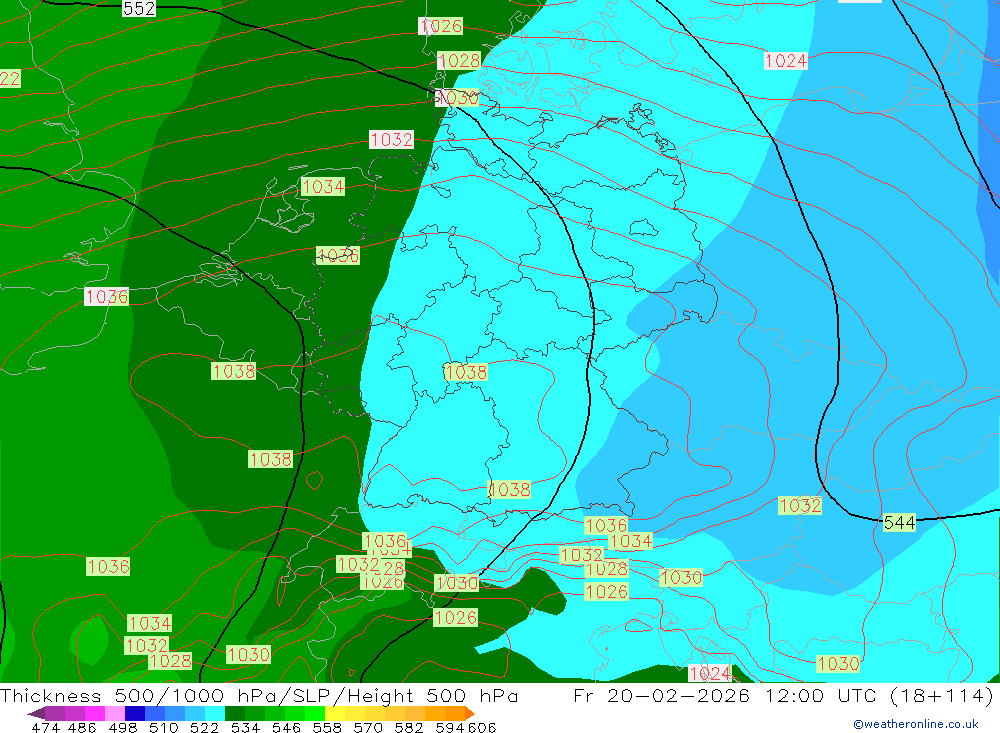This screenshot has height=733, width=1000.
Task: Pick the bright yellow legend swatch after 558
Action: tap(335, 713)
